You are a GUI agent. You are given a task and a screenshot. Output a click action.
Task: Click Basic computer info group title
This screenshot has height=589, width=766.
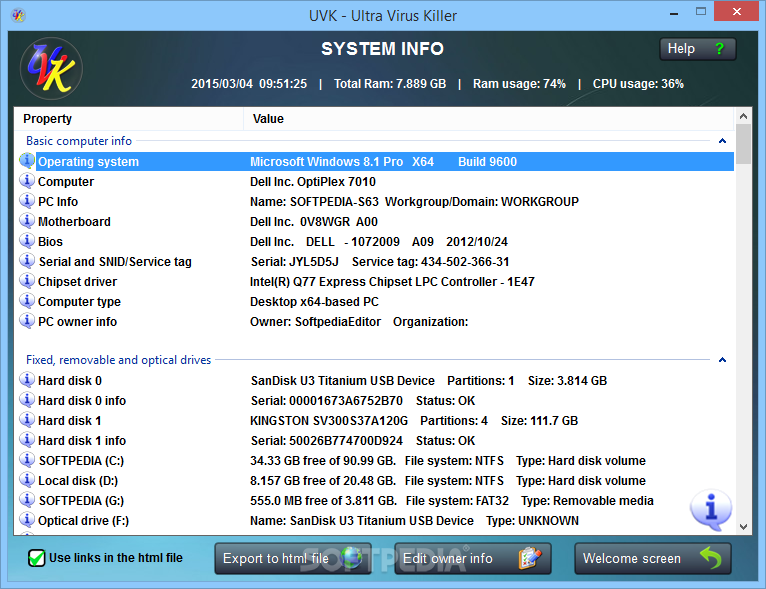(79, 141)
